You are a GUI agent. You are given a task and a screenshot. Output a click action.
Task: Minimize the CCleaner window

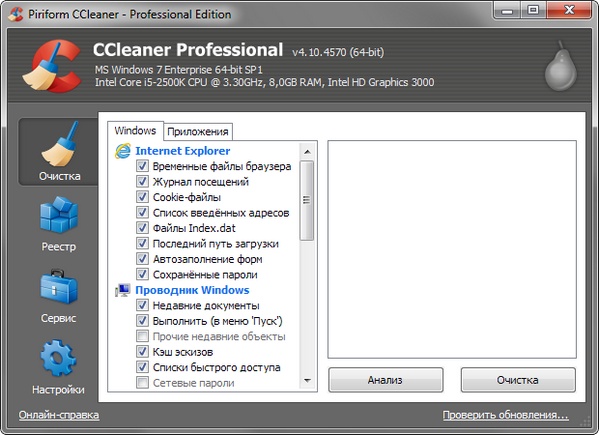click(x=507, y=10)
